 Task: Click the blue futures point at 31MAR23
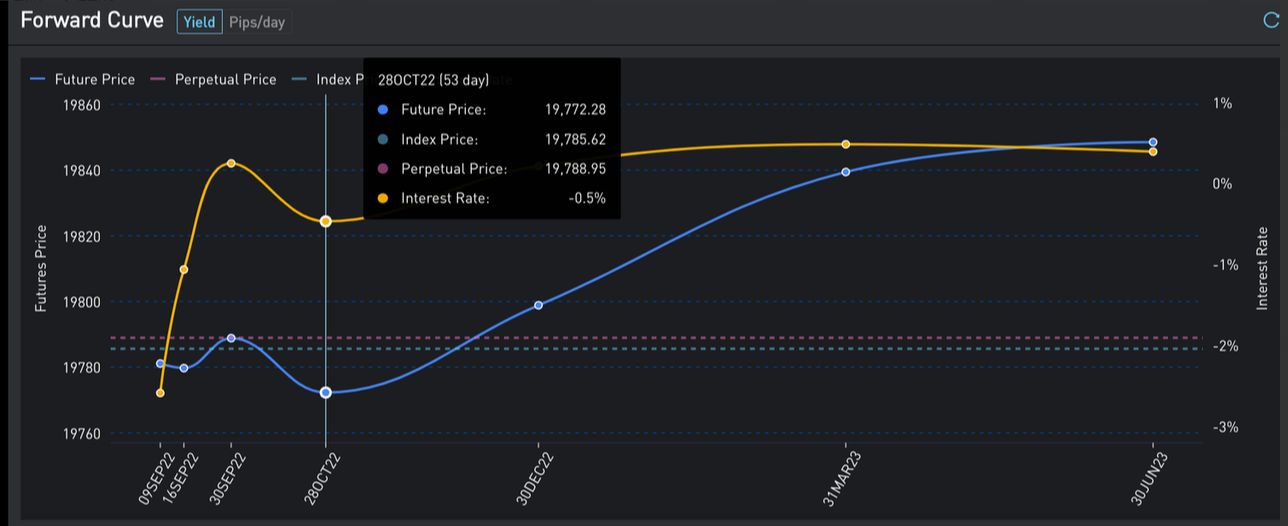(x=845, y=172)
